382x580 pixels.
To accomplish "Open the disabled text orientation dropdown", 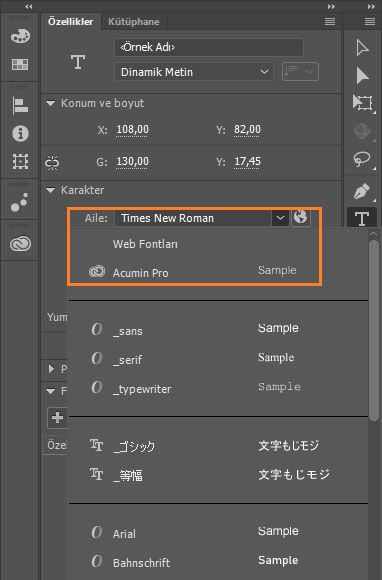I will (x=300, y=71).
